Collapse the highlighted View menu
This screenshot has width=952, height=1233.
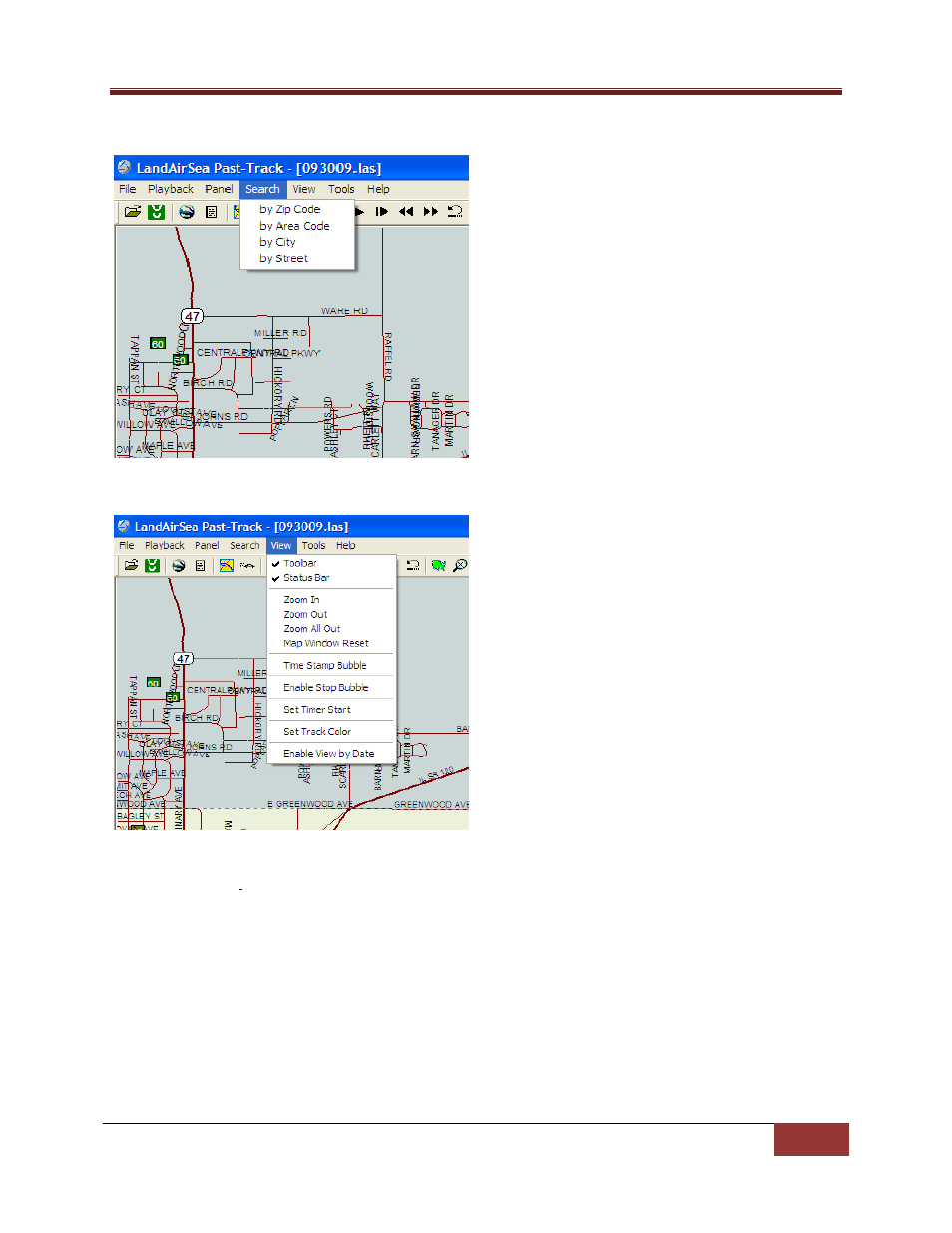pos(281,546)
